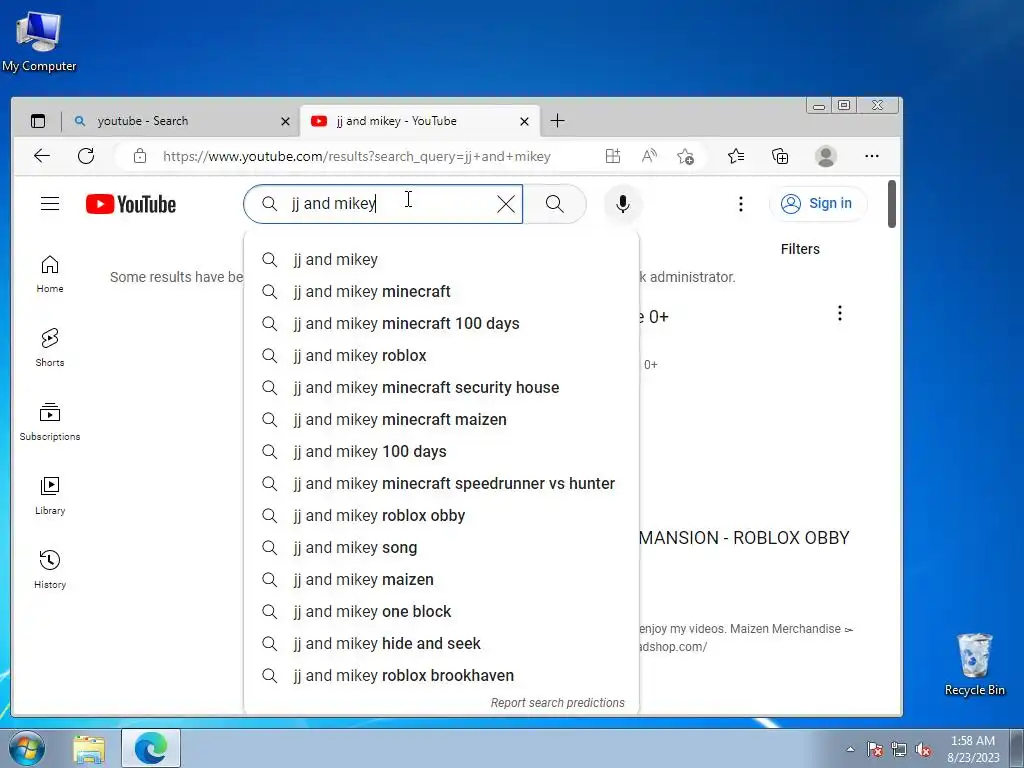Open Shorts from the sidebar
Screen dimensions: 1024x768
click(x=50, y=348)
